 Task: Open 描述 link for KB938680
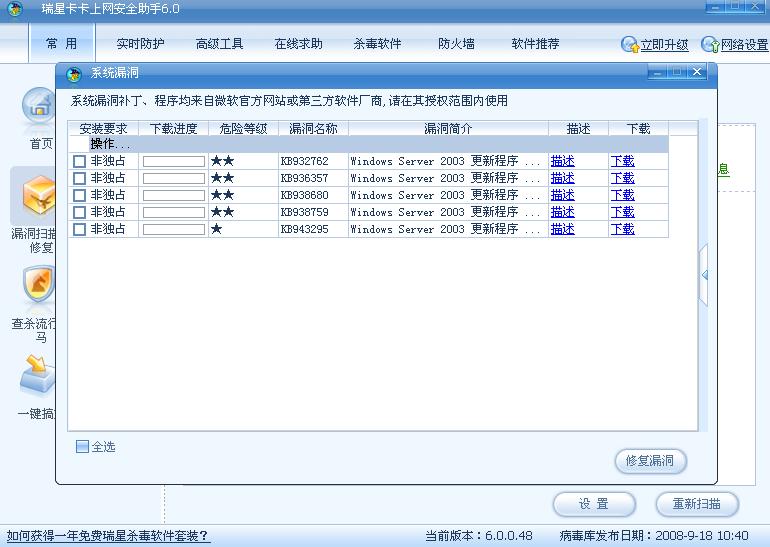(x=563, y=195)
